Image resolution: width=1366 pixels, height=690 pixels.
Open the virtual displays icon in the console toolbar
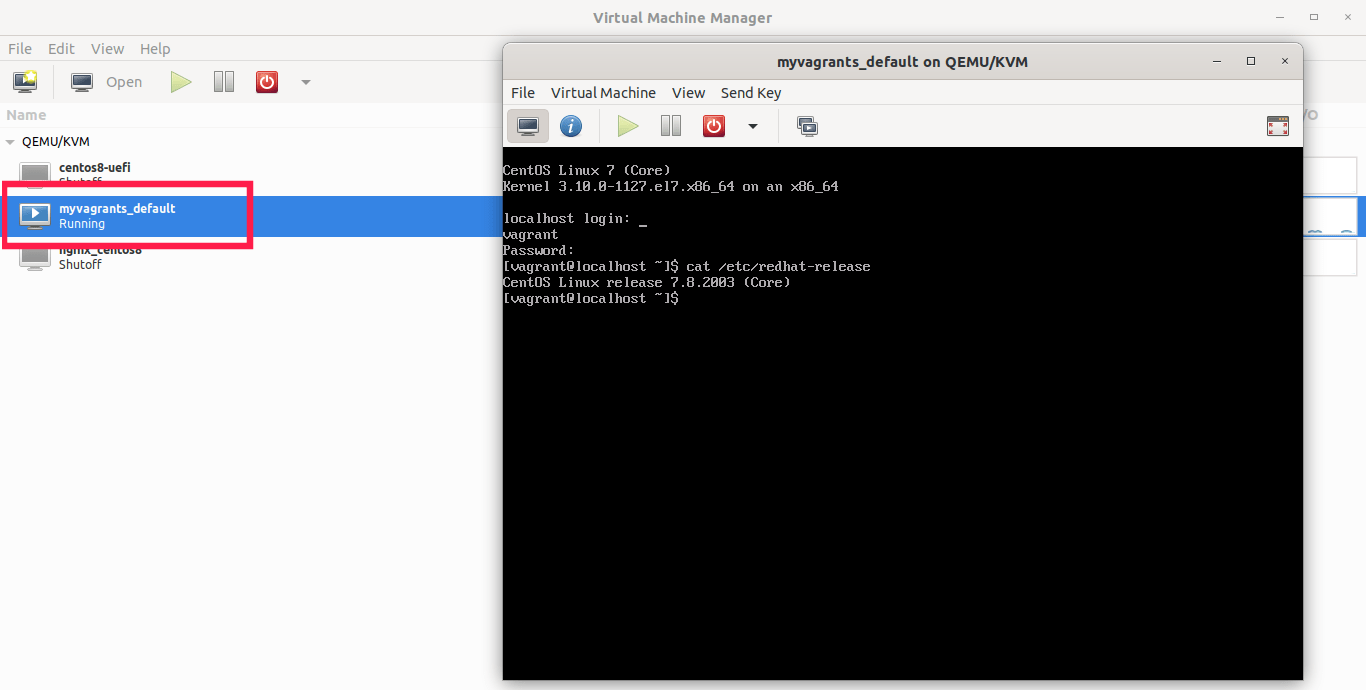coord(807,126)
